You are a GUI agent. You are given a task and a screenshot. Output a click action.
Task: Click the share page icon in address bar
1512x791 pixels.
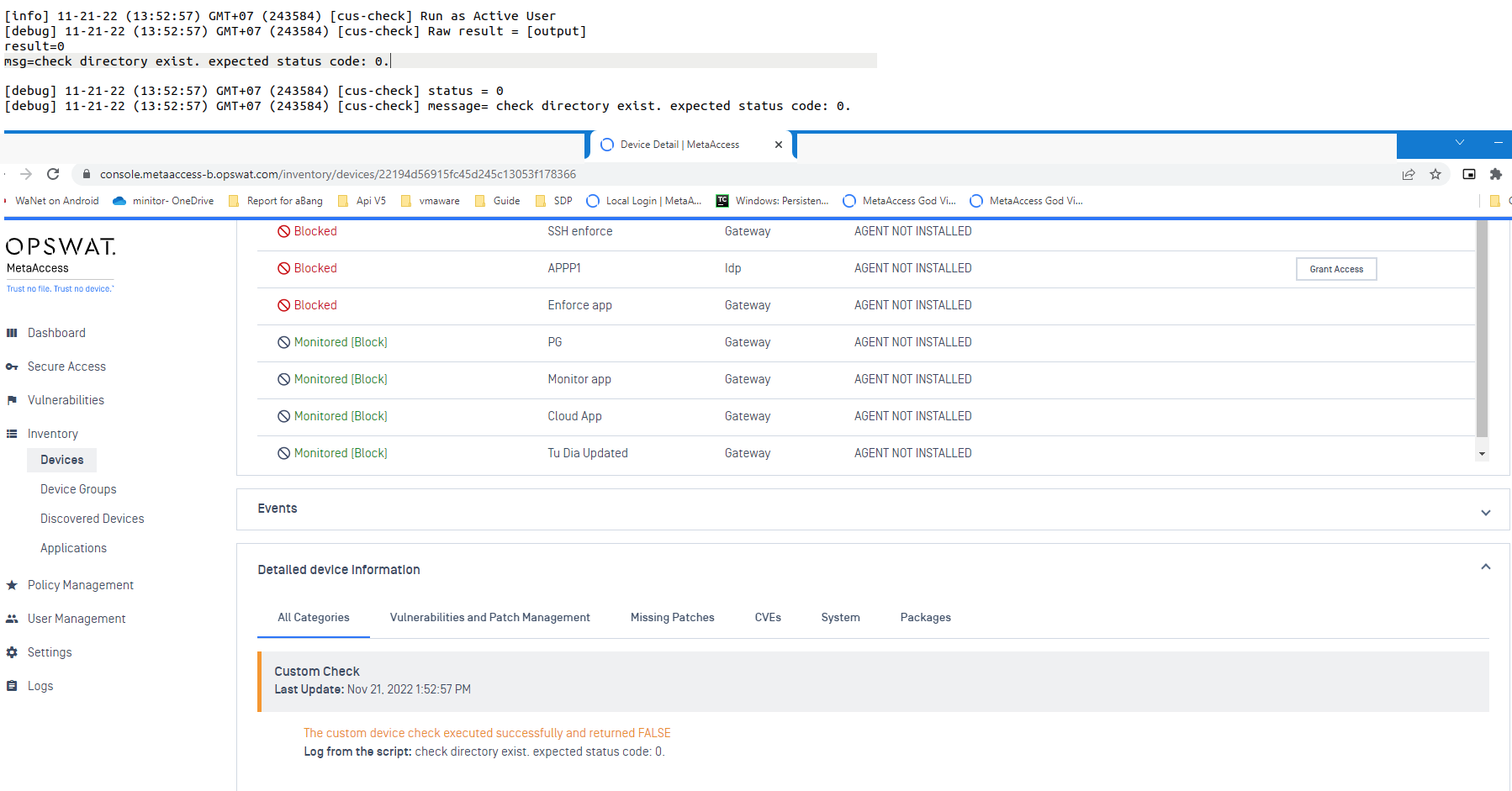[1409, 174]
